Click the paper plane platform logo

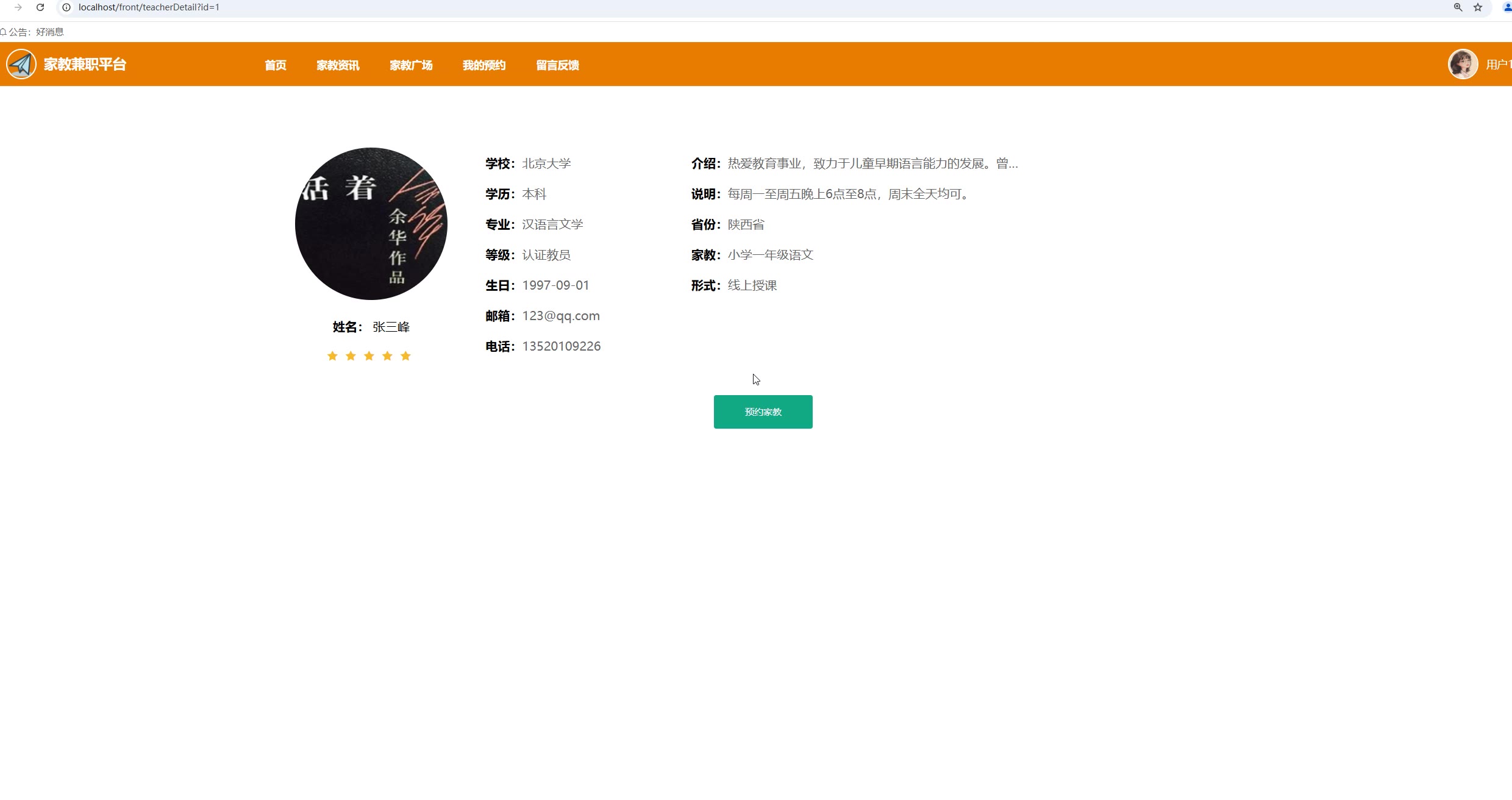(x=21, y=64)
